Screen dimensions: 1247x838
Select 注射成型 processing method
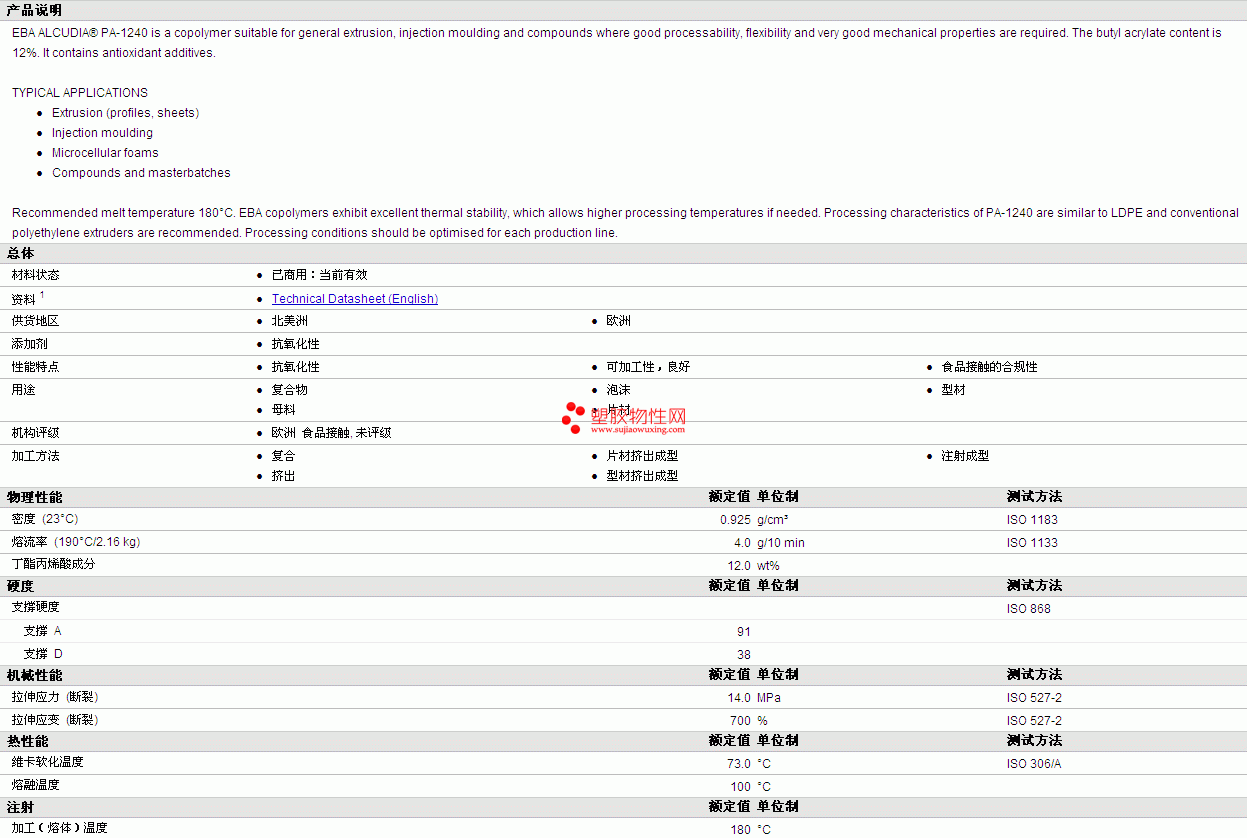point(965,456)
